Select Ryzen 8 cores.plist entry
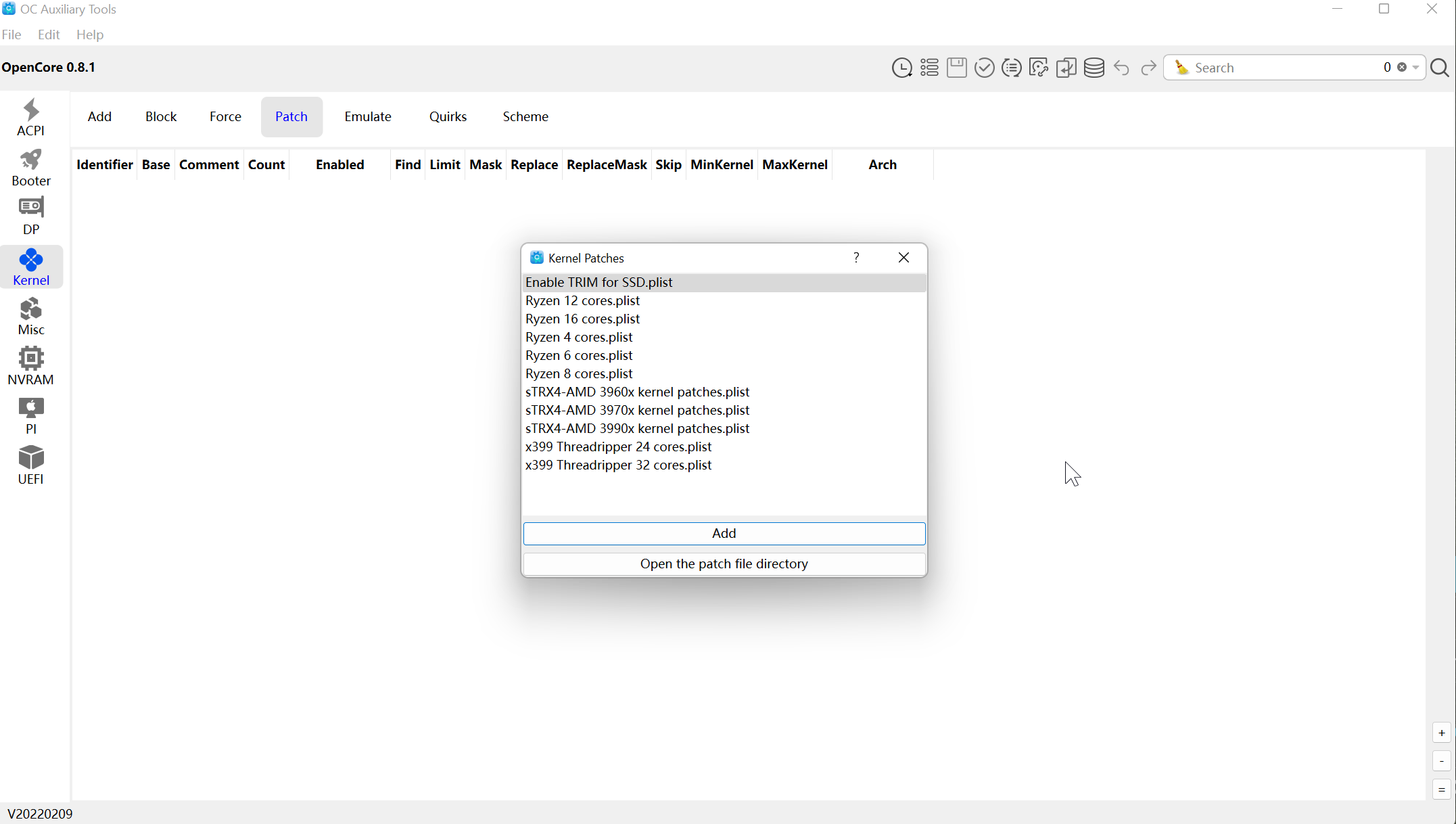This screenshot has width=1456, height=824. pyautogui.click(x=579, y=373)
